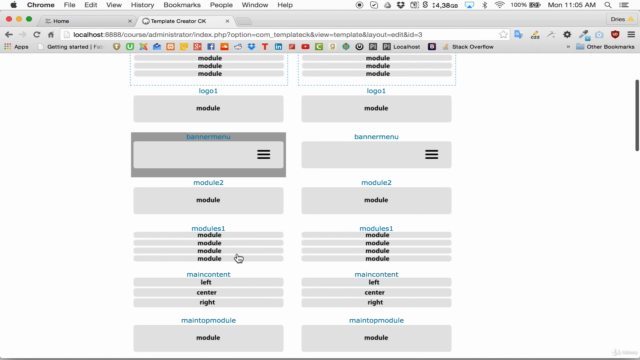The width and height of the screenshot is (640, 360).
Task: Open the Dries profile button
Action: click(622, 19)
